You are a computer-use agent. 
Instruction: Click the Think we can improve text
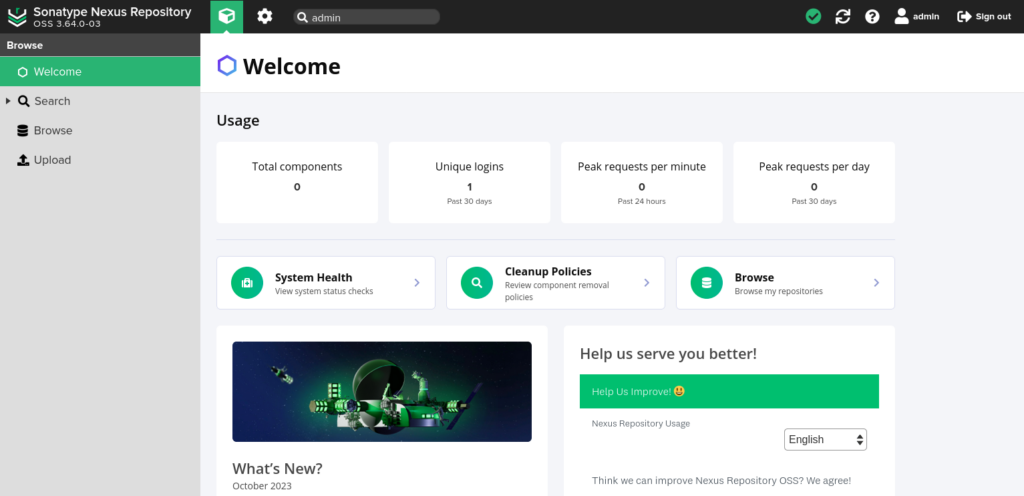(722, 480)
